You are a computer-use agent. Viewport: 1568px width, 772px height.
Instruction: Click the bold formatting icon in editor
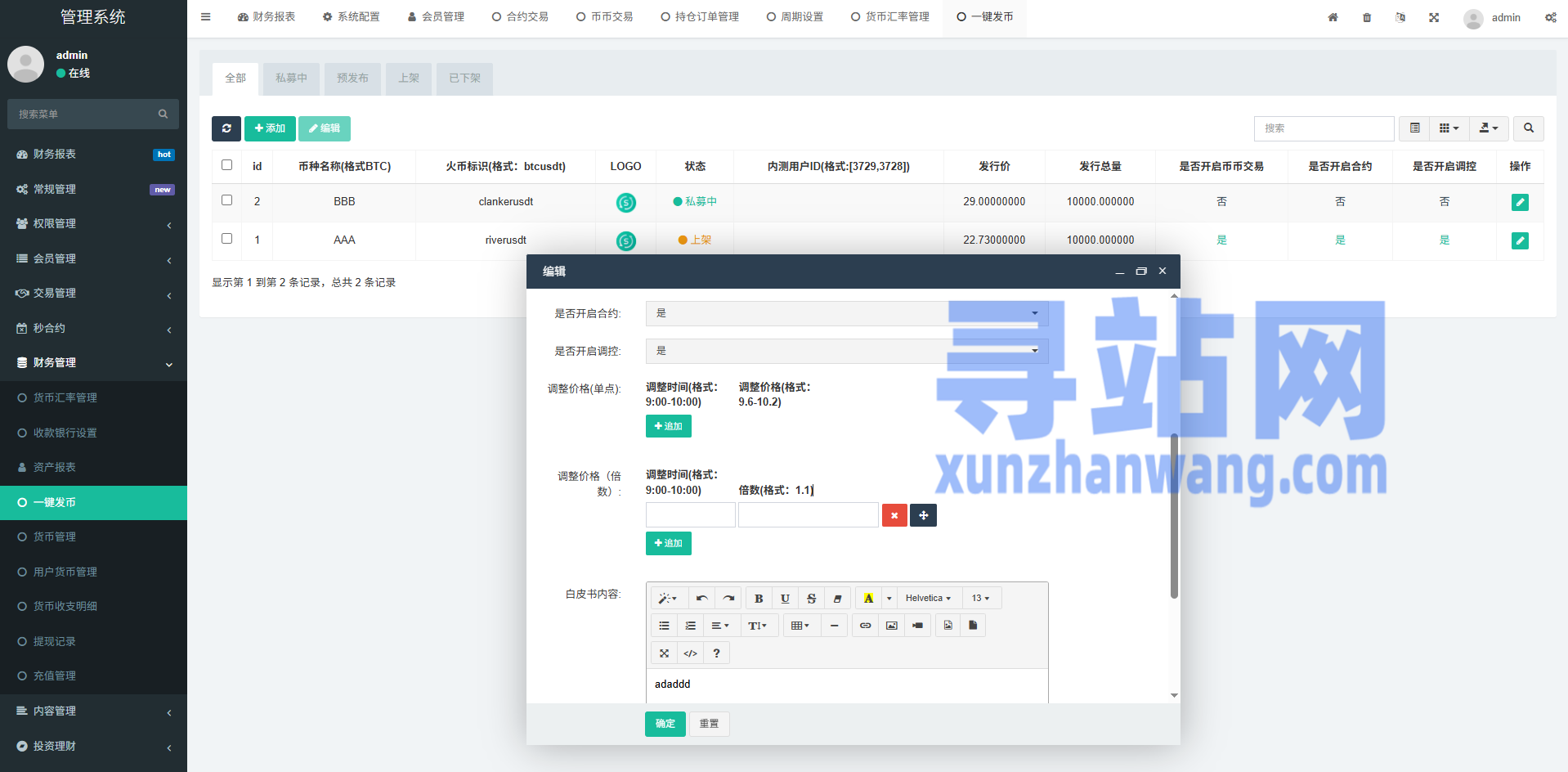[x=759, y=599]
